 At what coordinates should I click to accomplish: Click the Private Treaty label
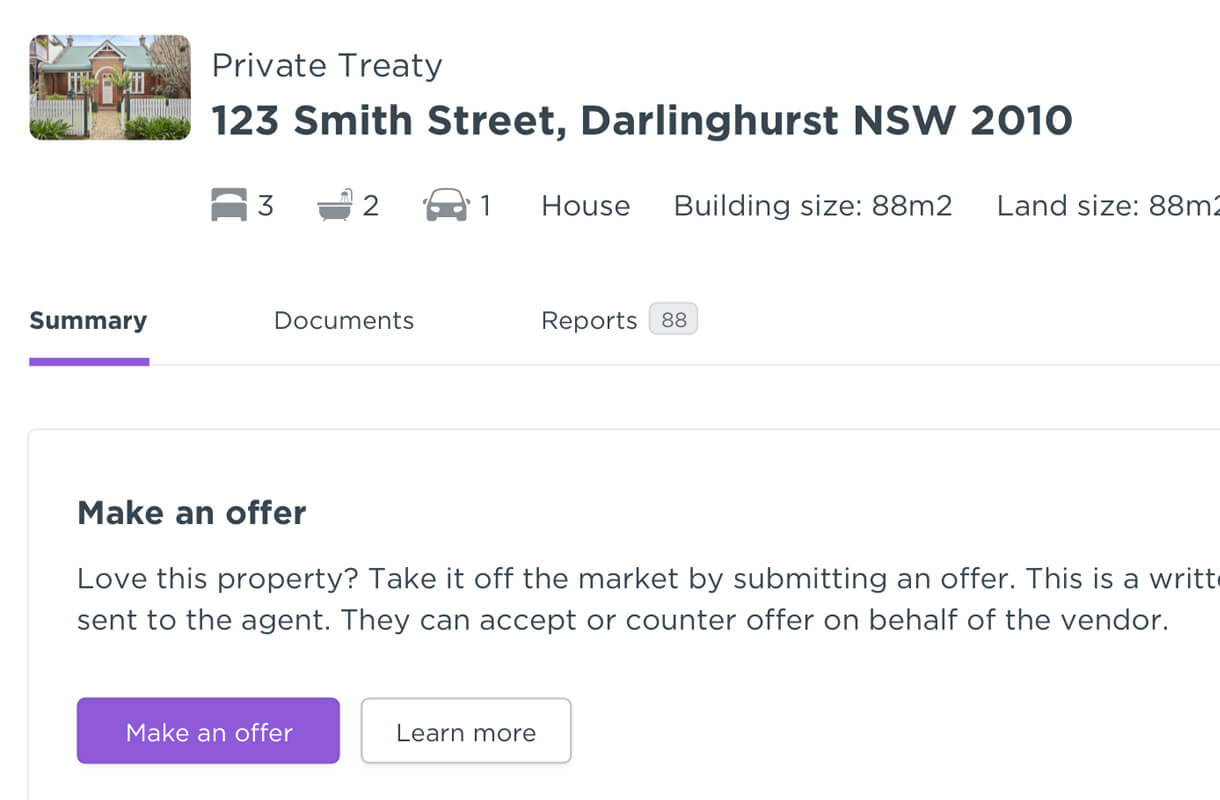point(327,66)
